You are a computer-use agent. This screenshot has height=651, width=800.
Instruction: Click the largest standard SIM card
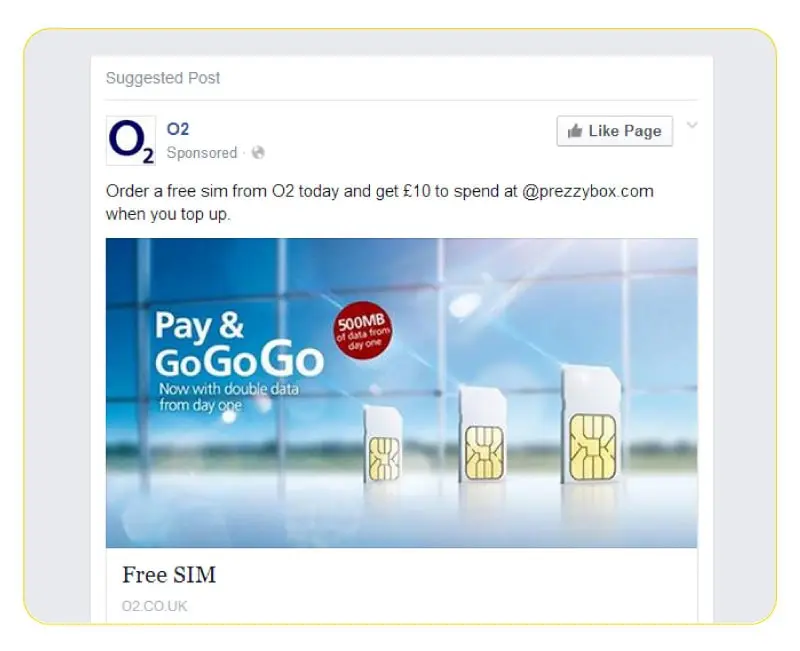point(591,424)
